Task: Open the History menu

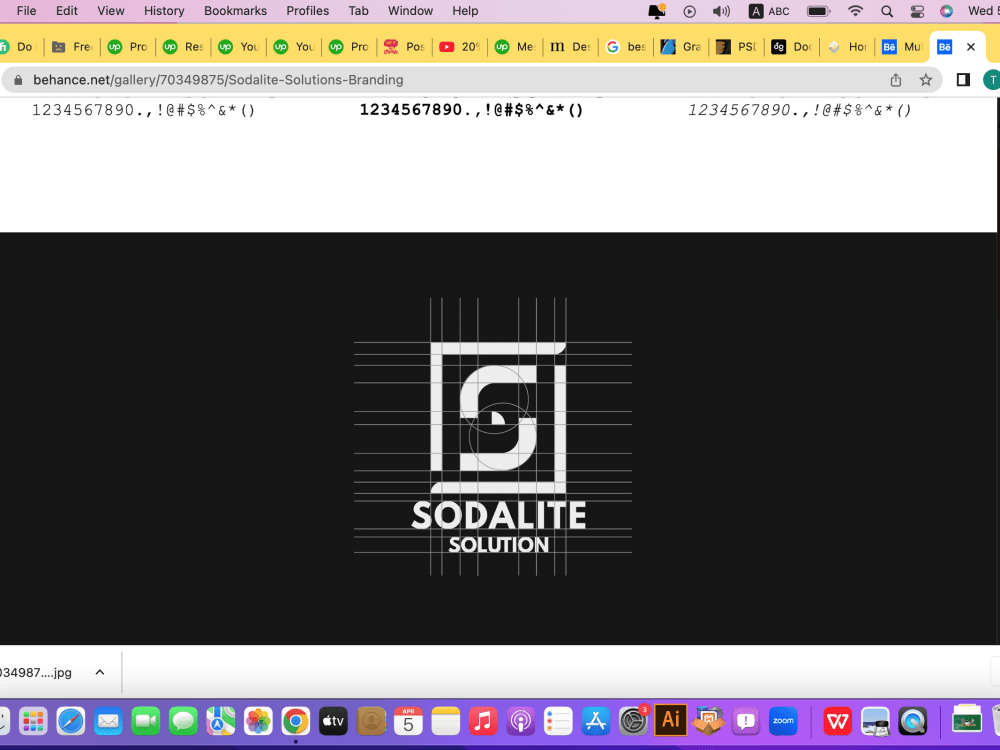Action: (x=164, y=11)
